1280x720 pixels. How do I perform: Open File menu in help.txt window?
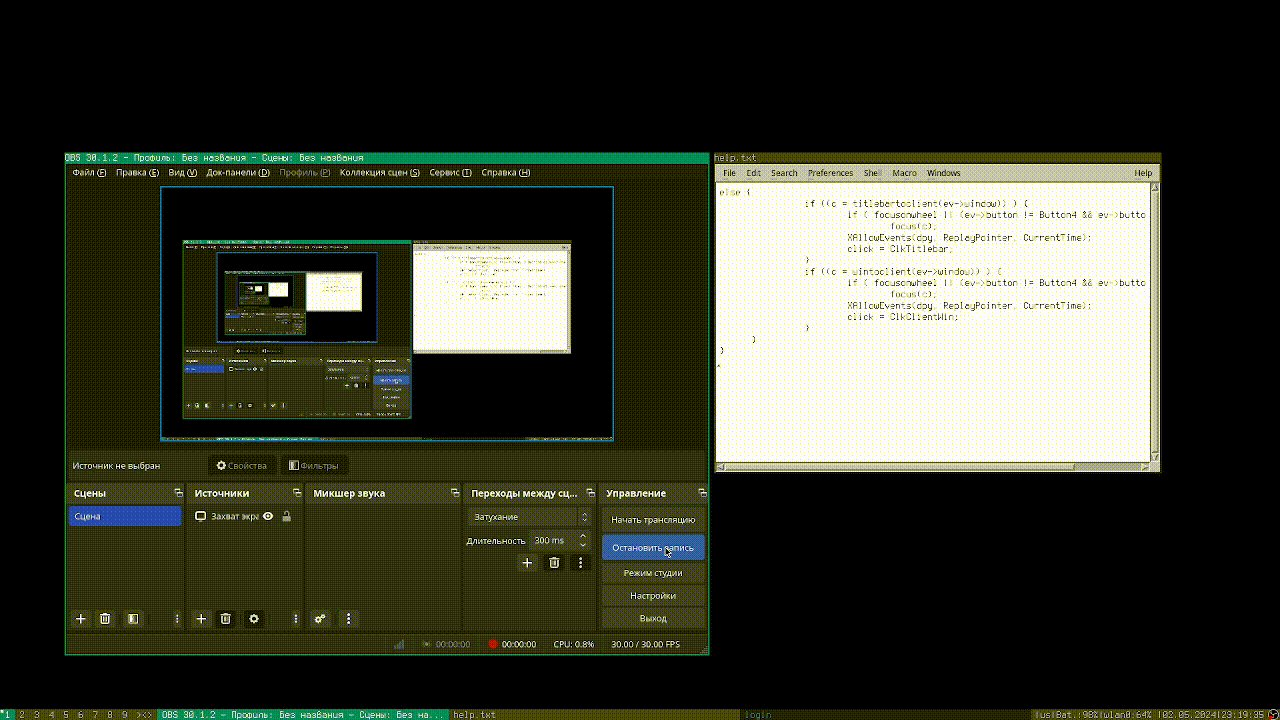[729, 173]
